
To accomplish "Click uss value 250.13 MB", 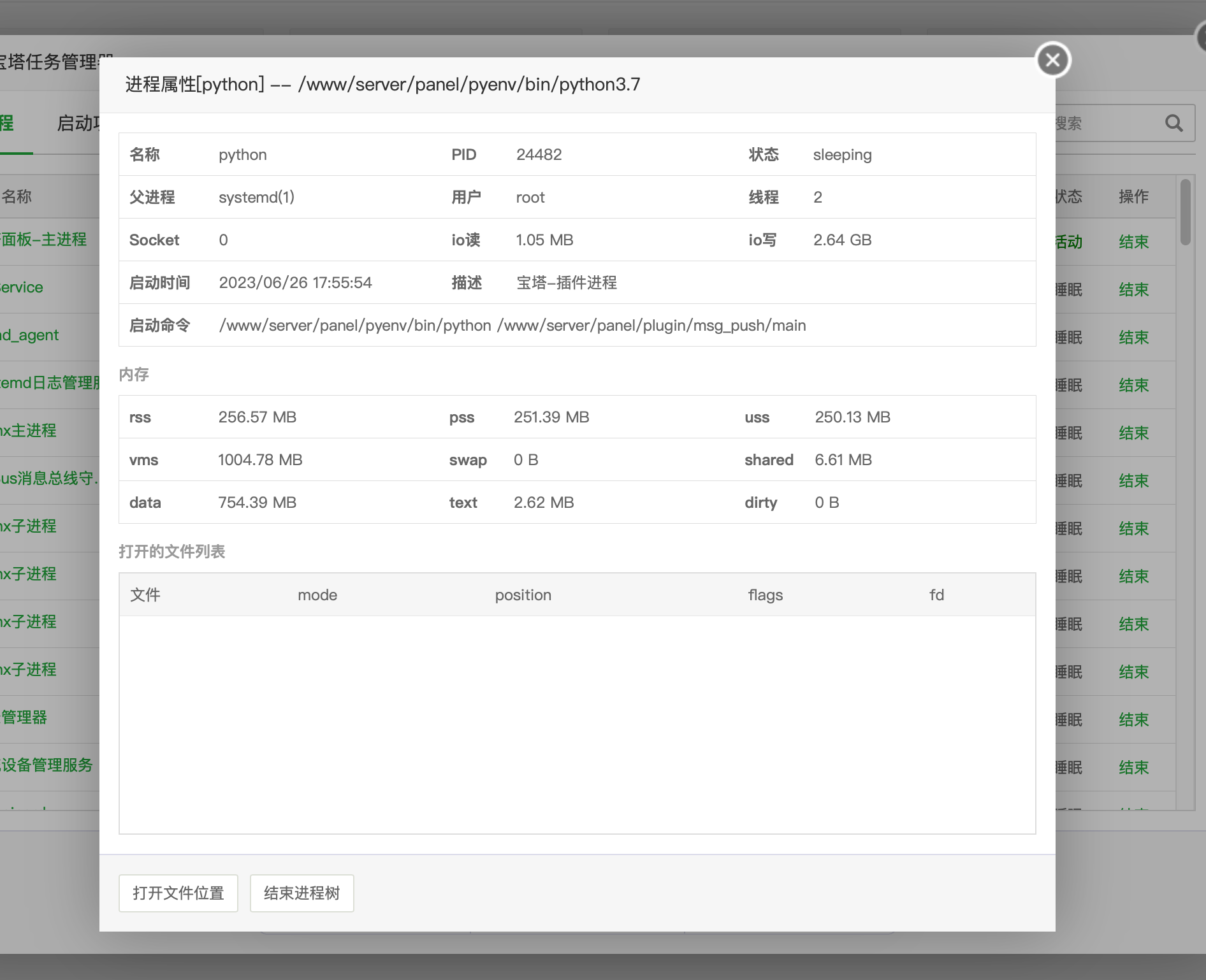I will click(853, 417).
